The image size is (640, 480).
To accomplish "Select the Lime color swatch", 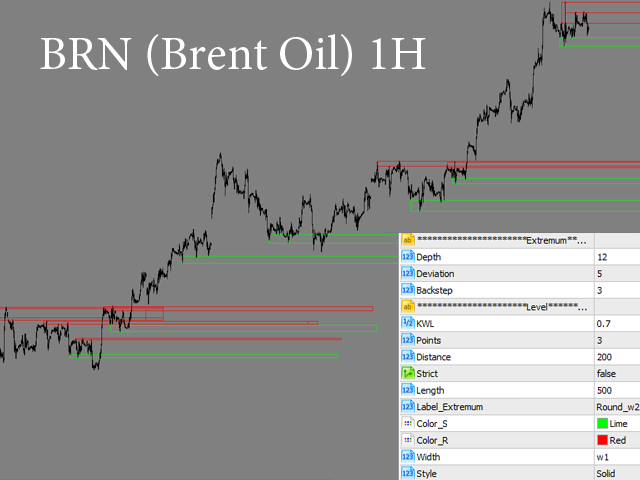I will (x=601, y=424).
